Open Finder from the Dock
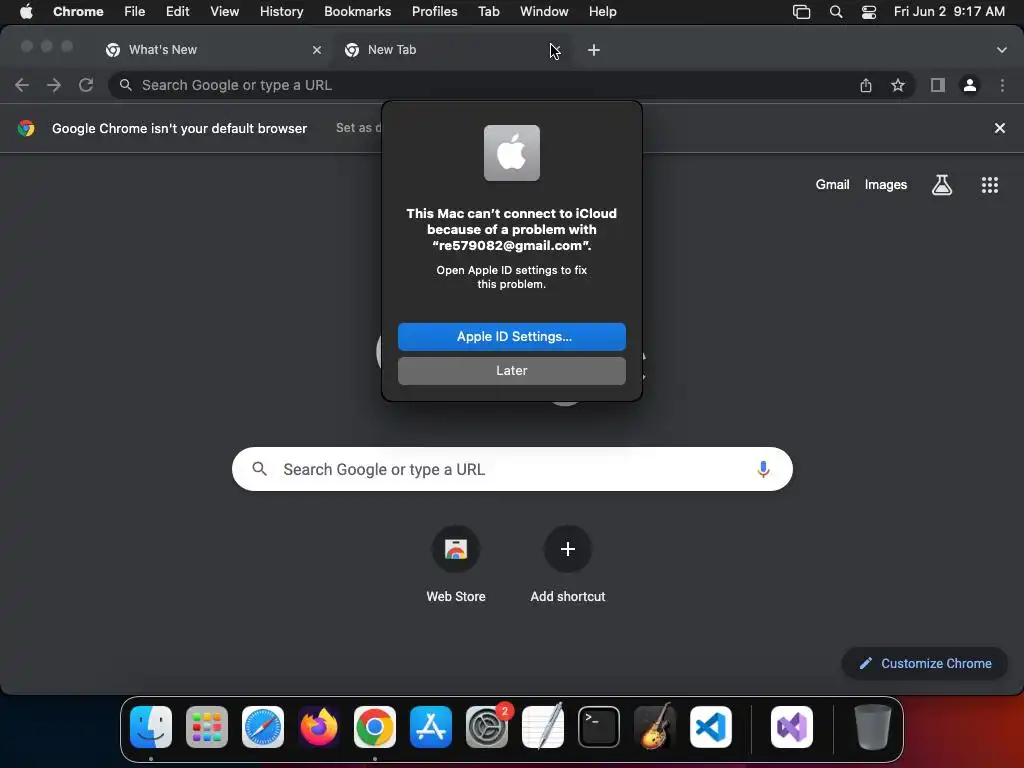Screen dimensions: 1024x768 tap(151, 727)
